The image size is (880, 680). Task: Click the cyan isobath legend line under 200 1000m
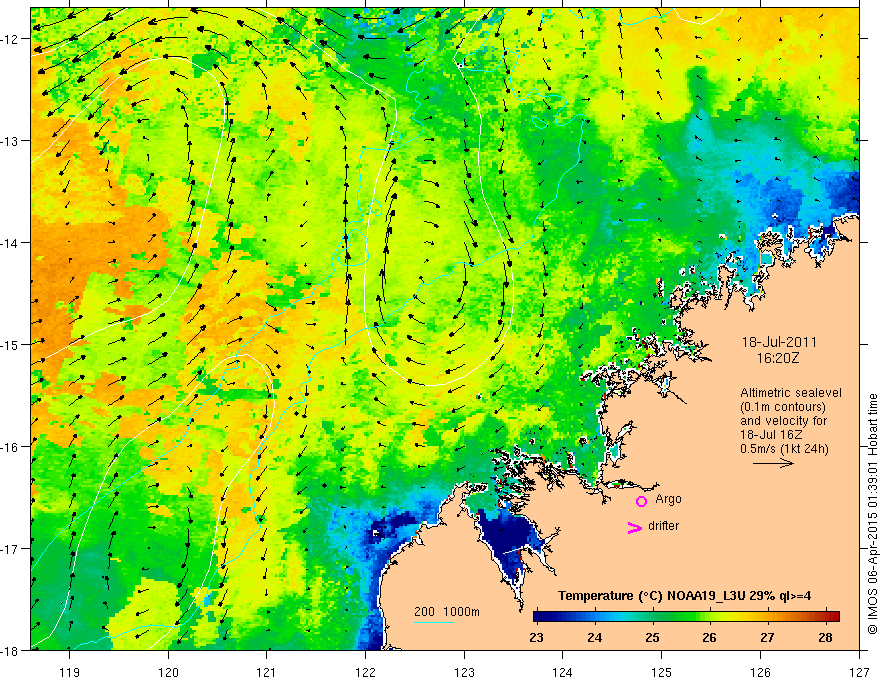434,622
